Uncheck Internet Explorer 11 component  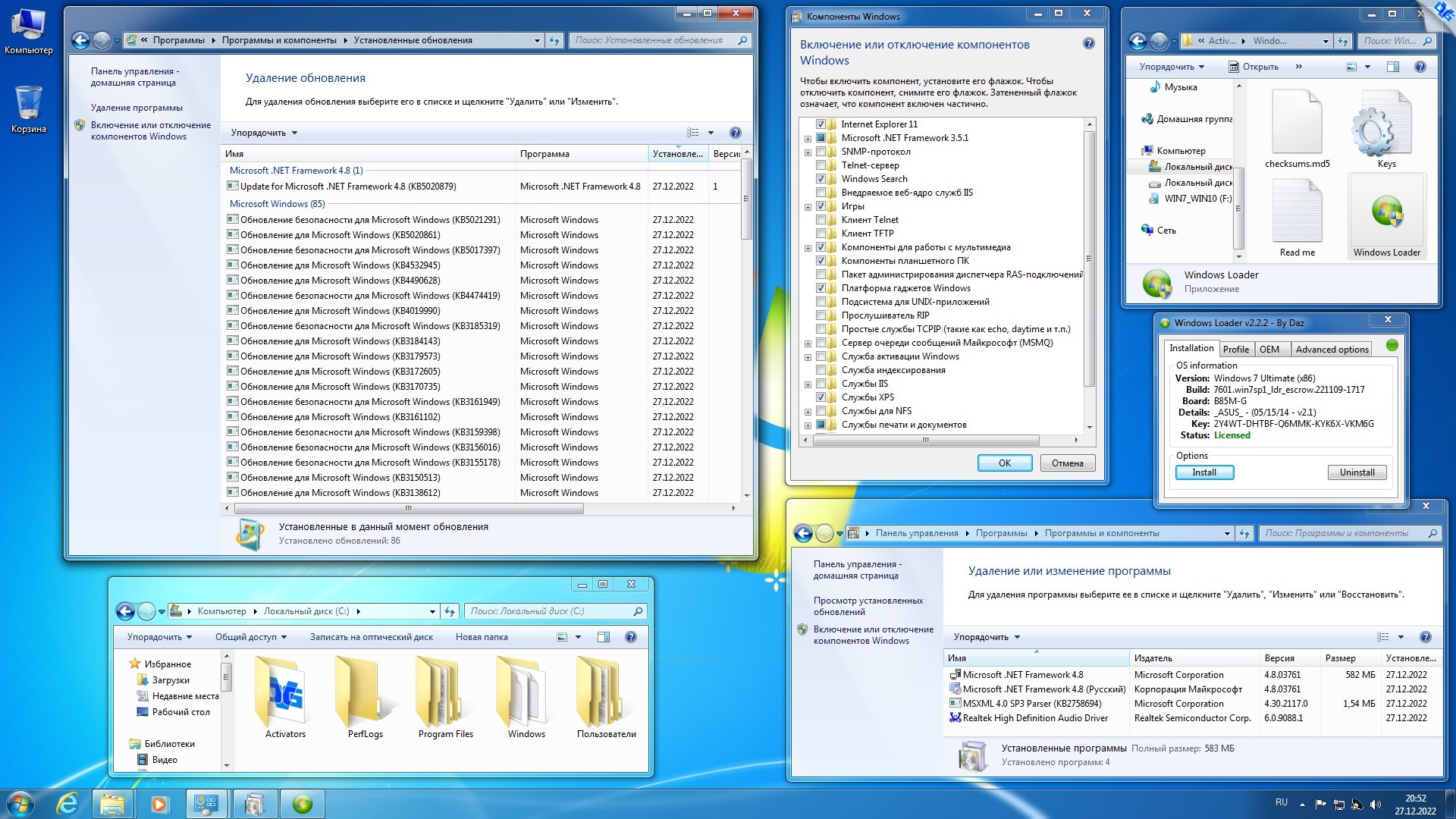click(821, 124)
